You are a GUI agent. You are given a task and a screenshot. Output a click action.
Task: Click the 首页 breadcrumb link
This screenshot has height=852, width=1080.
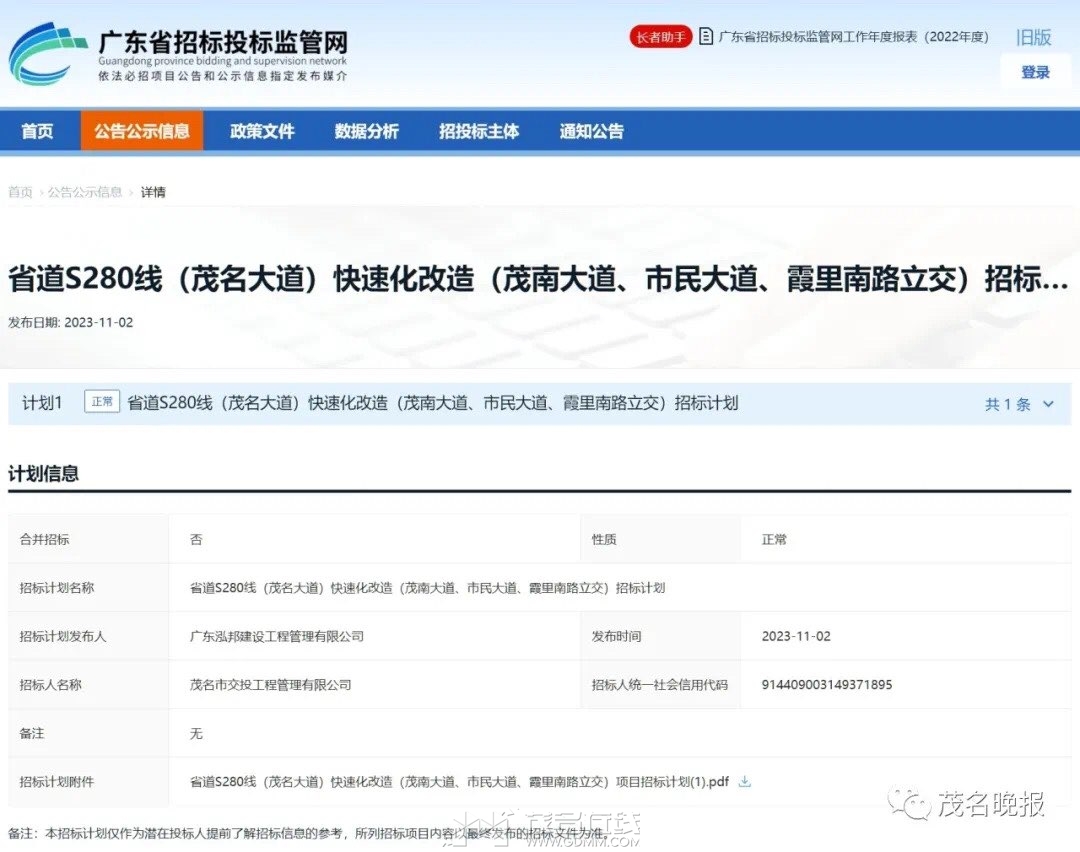click(x=20, y=192)
